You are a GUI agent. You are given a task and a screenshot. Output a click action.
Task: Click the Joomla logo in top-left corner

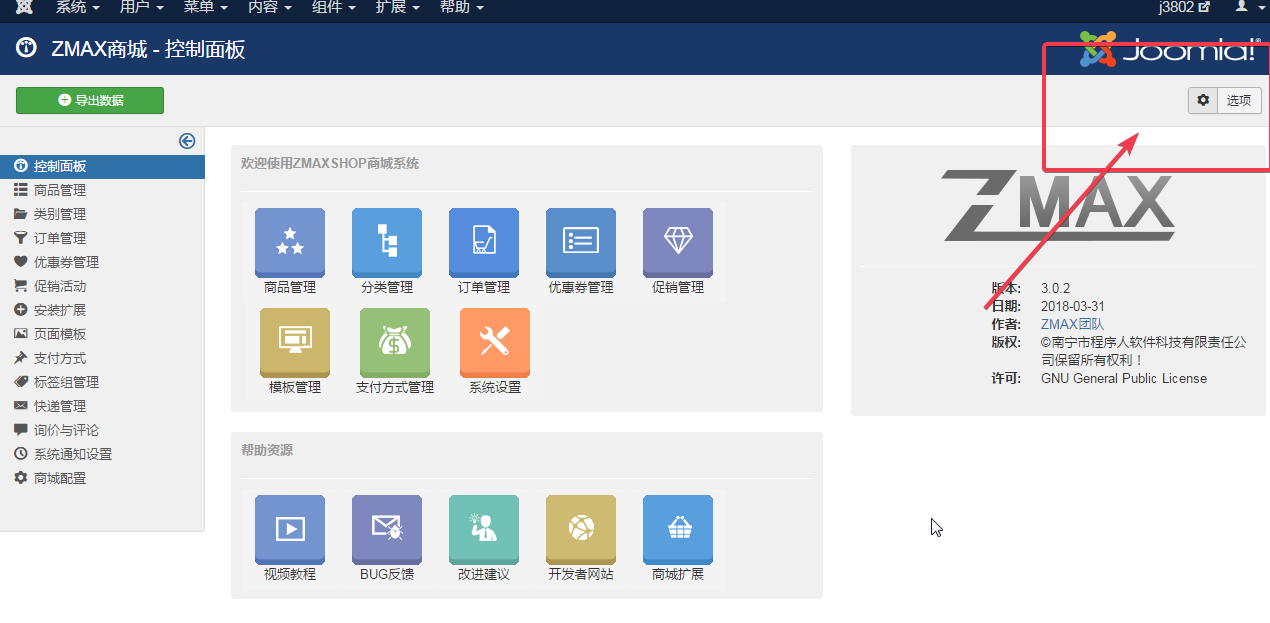[x=23, y=7]
